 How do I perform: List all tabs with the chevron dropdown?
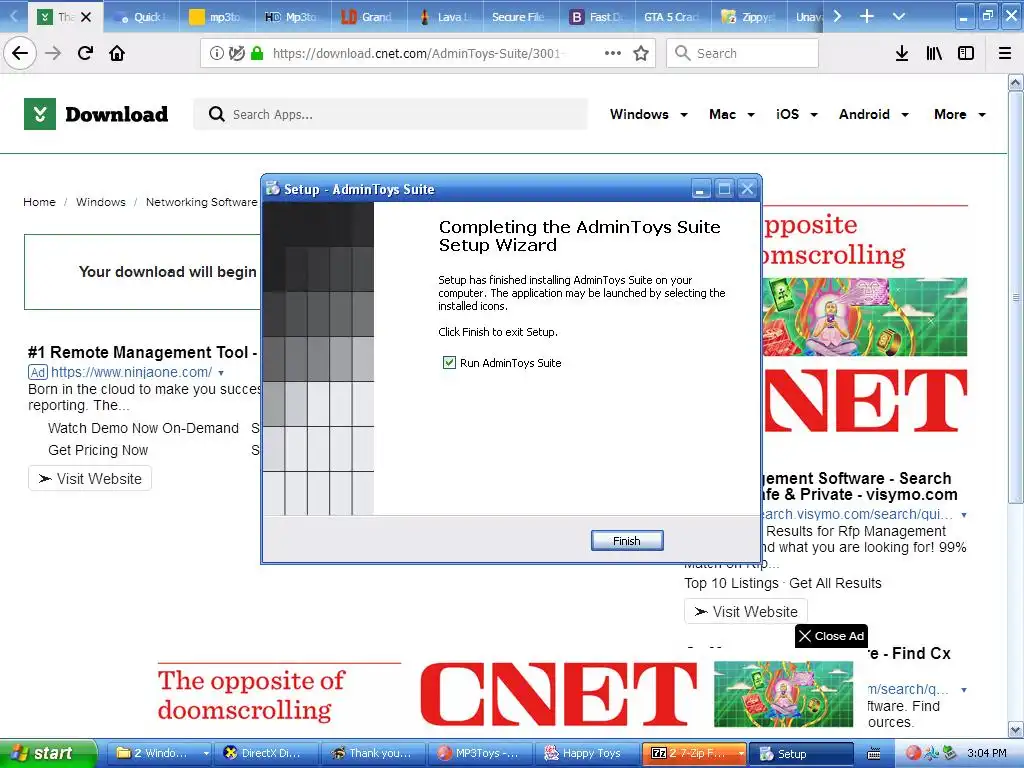pyautogui.click(x=899, y=16)
